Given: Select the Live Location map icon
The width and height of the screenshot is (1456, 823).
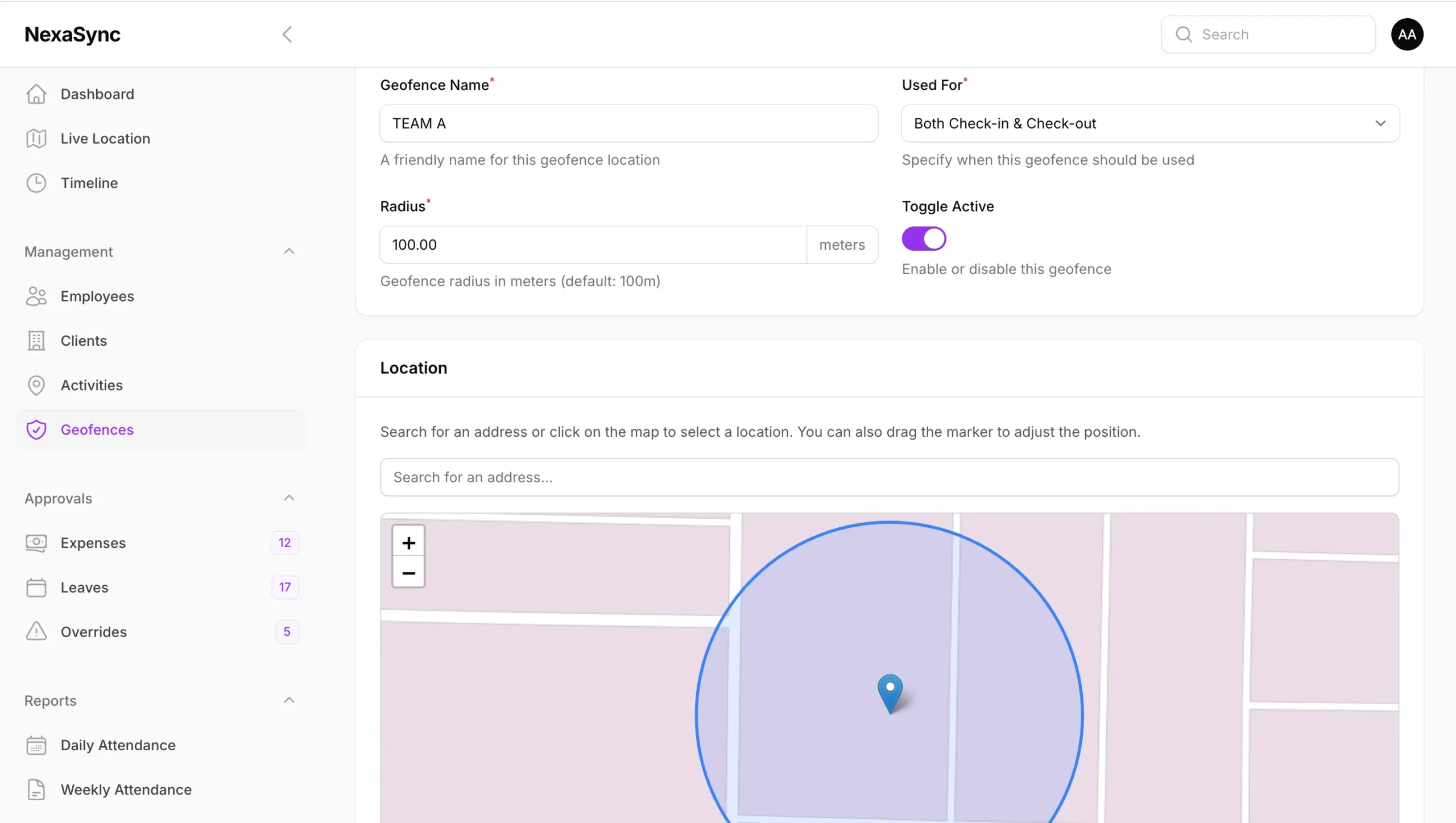Looking at the screenshot, I should [36, 138].
